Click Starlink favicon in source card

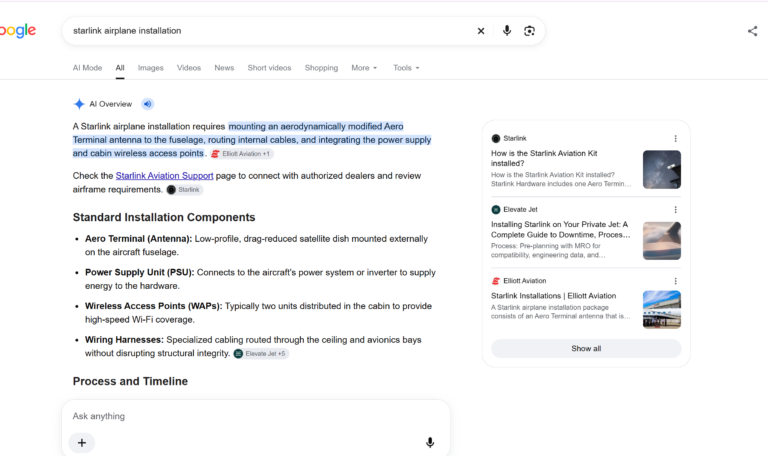point(496,139)
